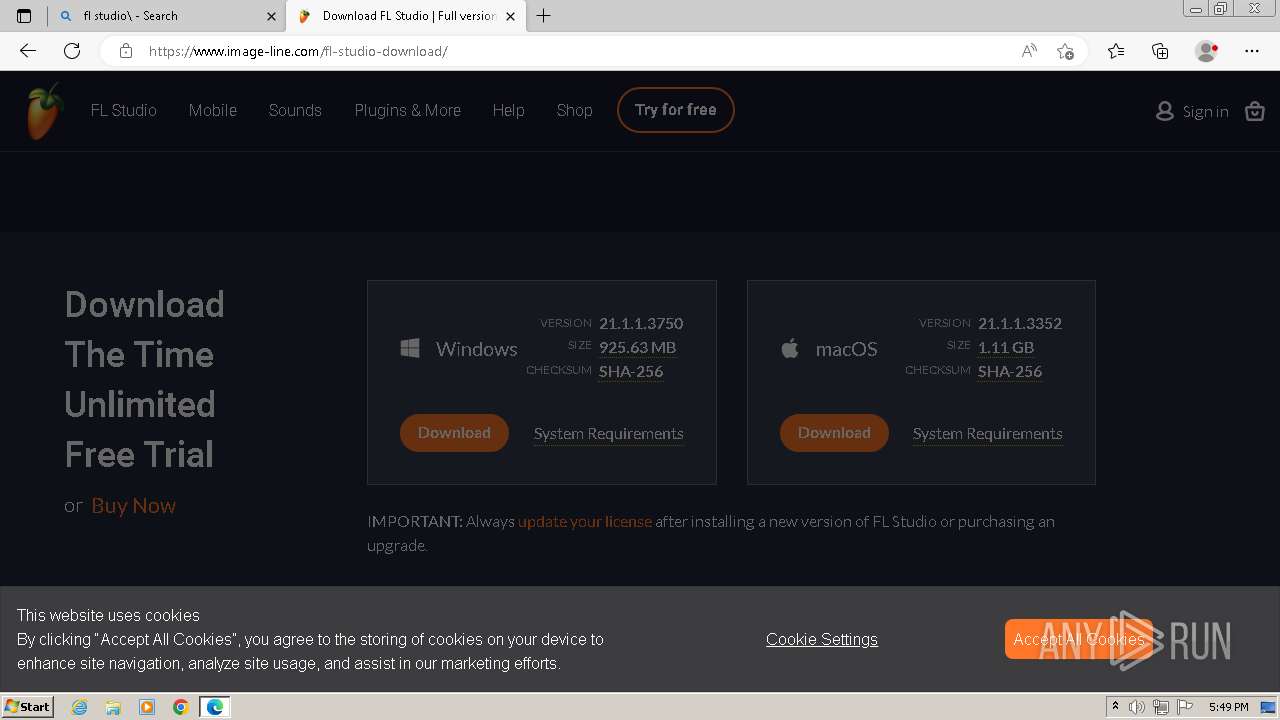Open the Help nav menu
Screen dimensions: 1280x720
point(508,110)
